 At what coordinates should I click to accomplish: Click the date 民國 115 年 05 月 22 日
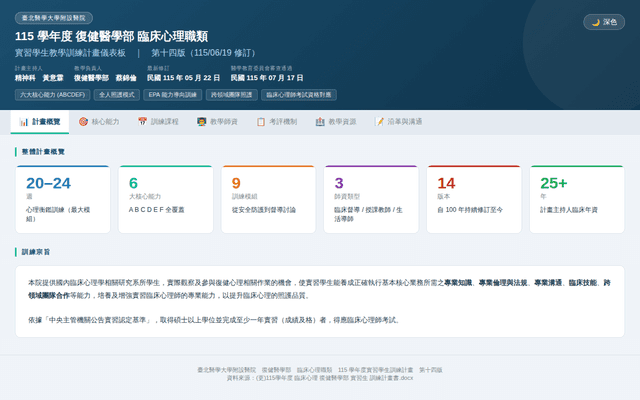(183, 78)
